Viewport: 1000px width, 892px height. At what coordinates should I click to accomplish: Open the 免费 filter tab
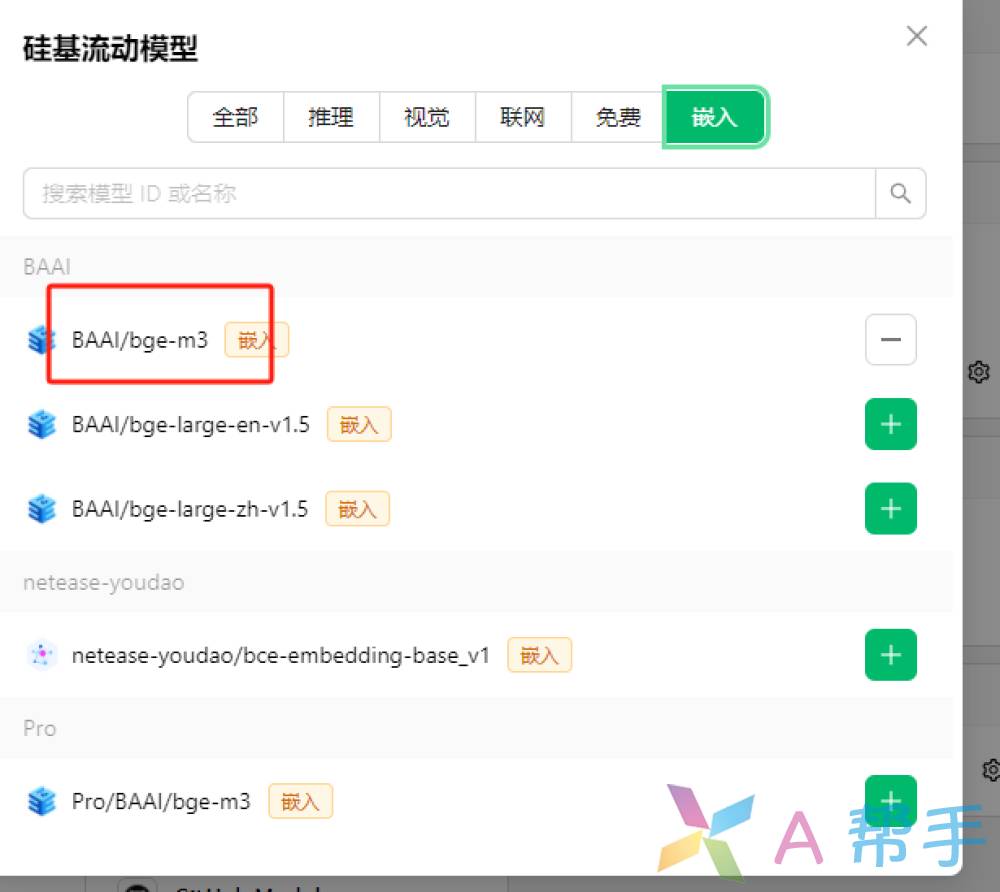(x=618, y=117)
